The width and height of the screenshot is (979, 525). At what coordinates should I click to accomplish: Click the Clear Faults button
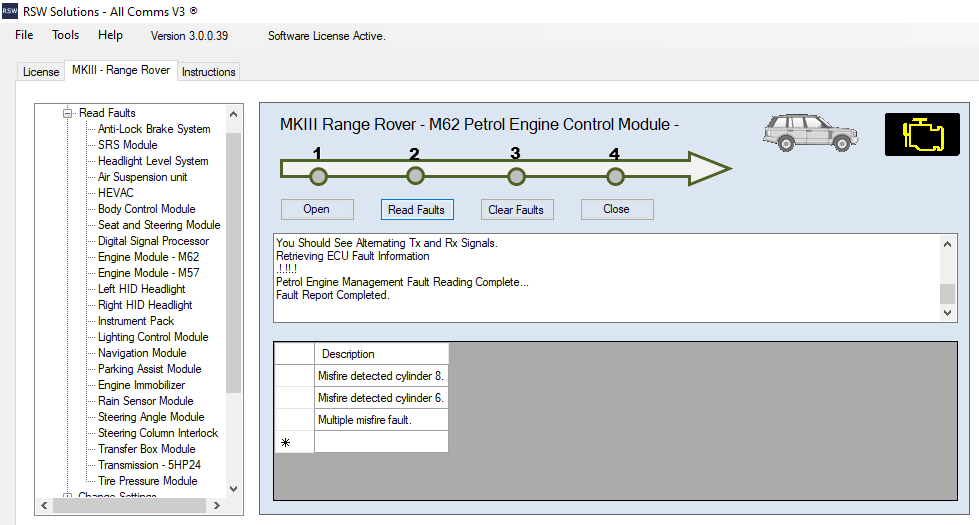coord(516,210)
